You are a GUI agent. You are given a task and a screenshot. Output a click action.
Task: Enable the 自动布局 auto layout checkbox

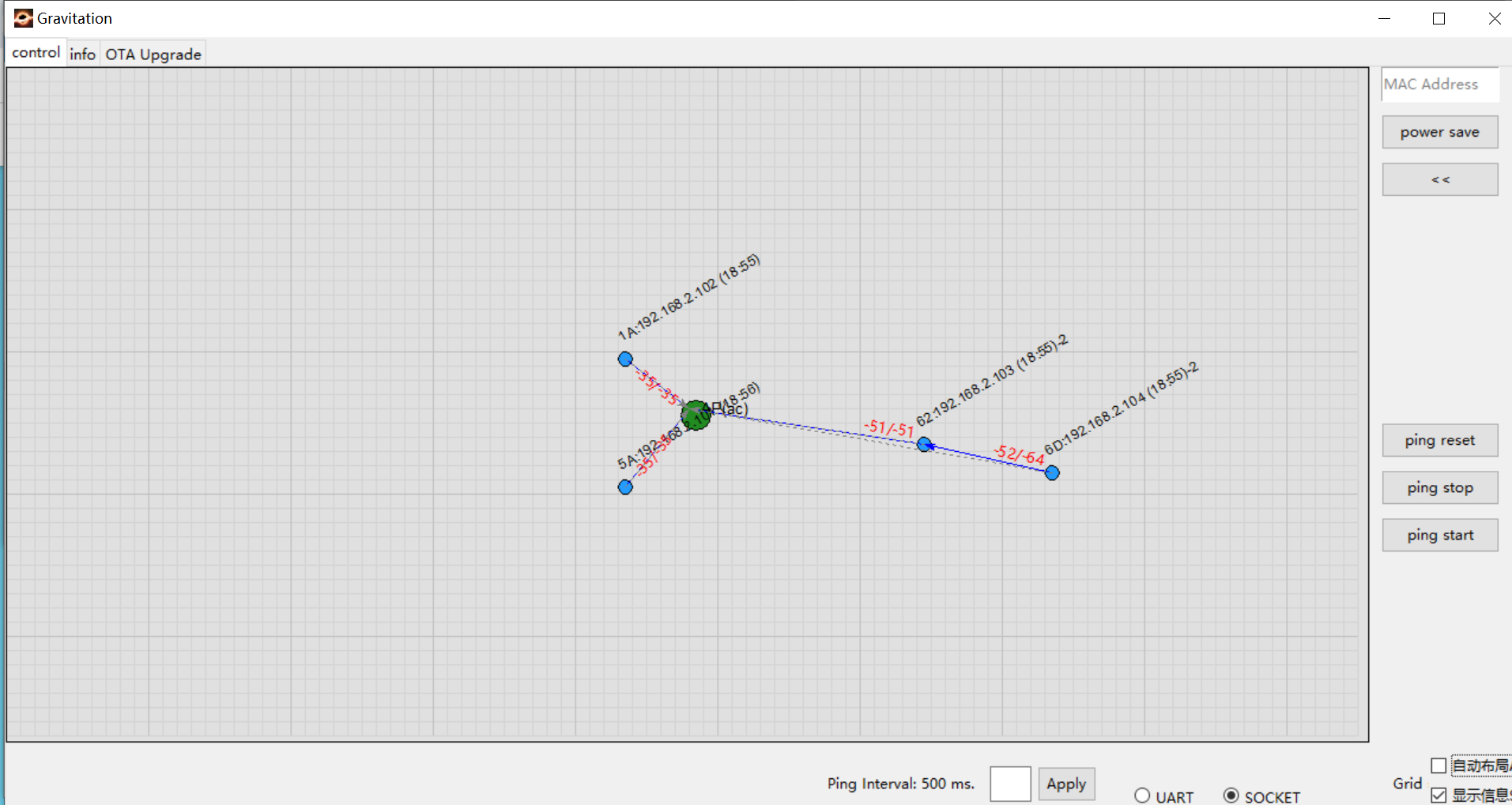point(1438,766)
